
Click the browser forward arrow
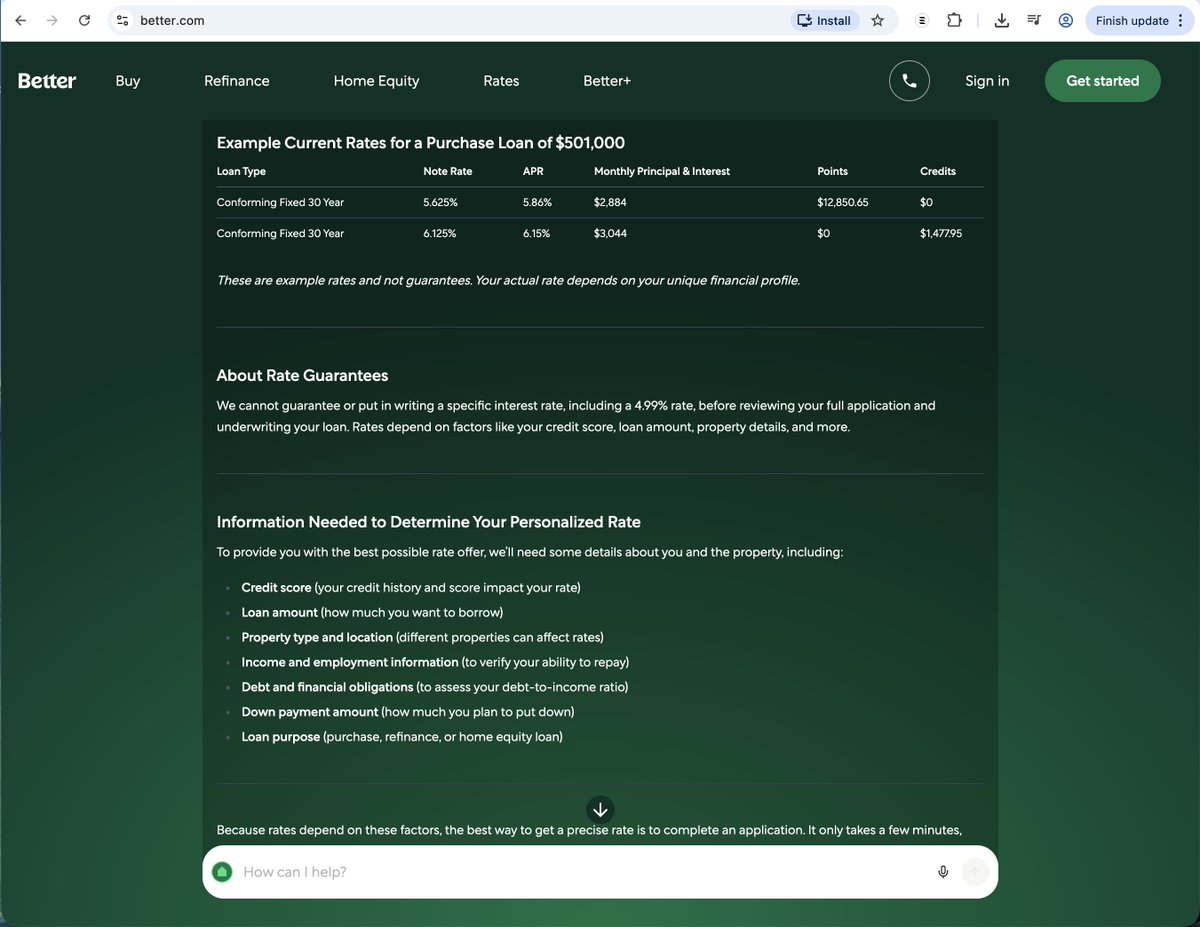point(52,20)
